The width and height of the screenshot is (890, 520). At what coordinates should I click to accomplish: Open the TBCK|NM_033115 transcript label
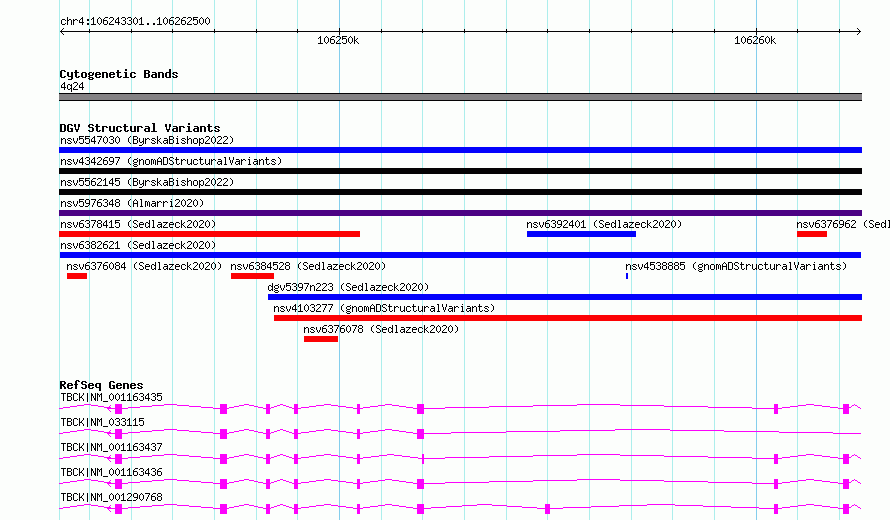102,422
